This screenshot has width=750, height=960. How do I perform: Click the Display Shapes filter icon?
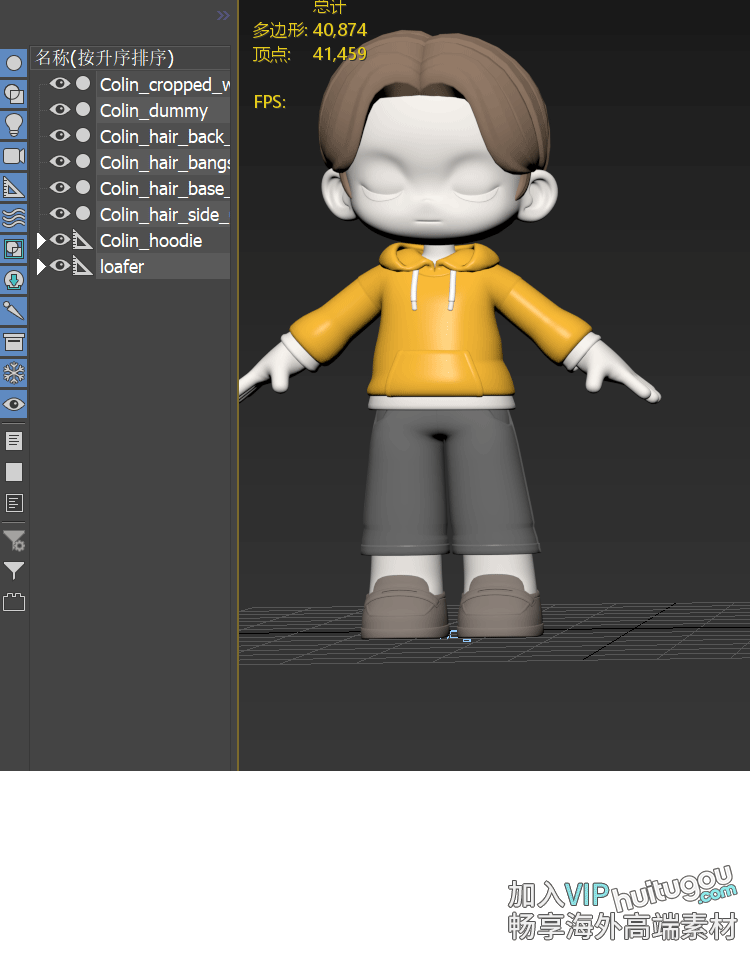coord(14,93)
